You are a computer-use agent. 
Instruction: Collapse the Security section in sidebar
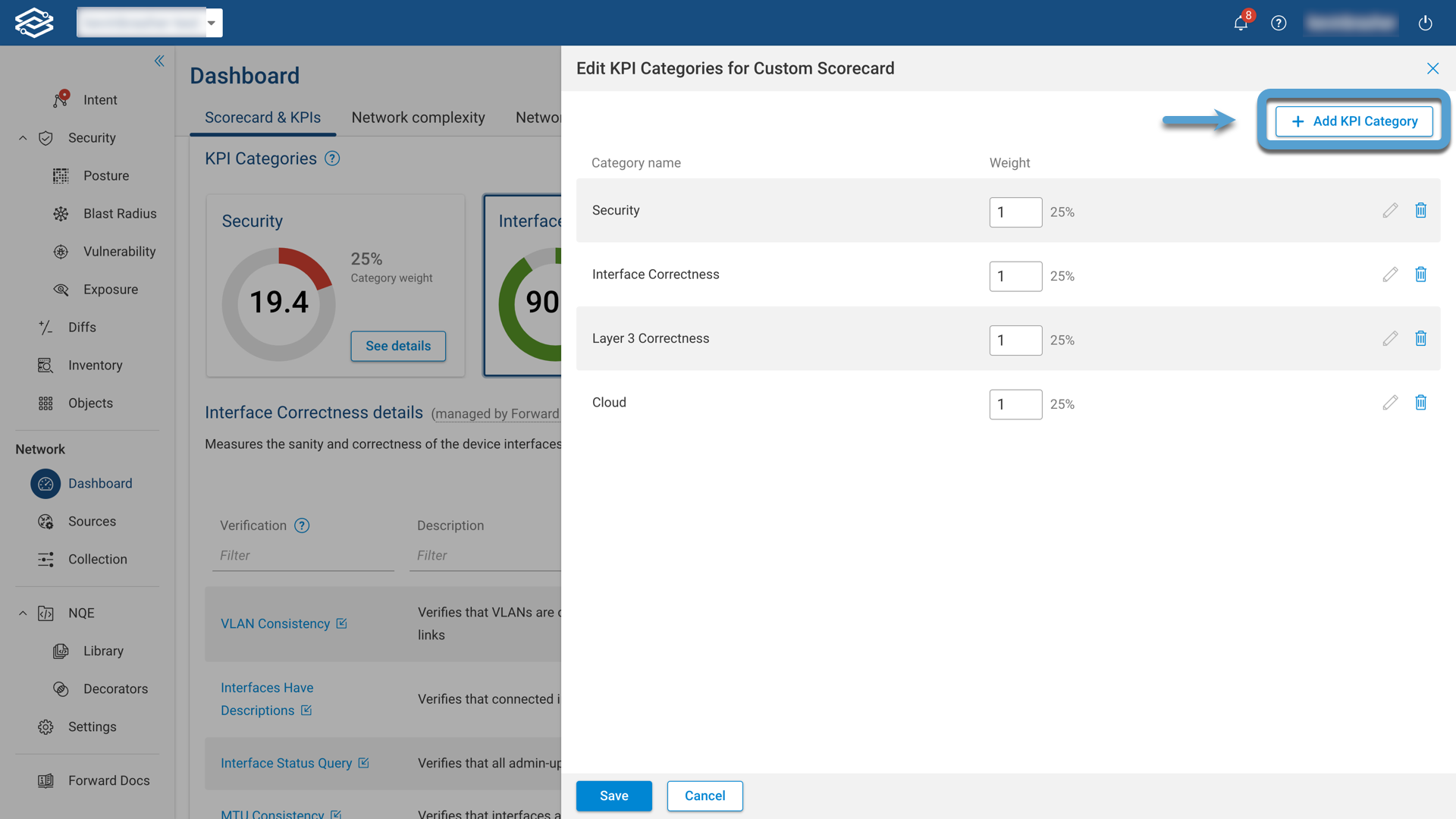coord(22,137)
